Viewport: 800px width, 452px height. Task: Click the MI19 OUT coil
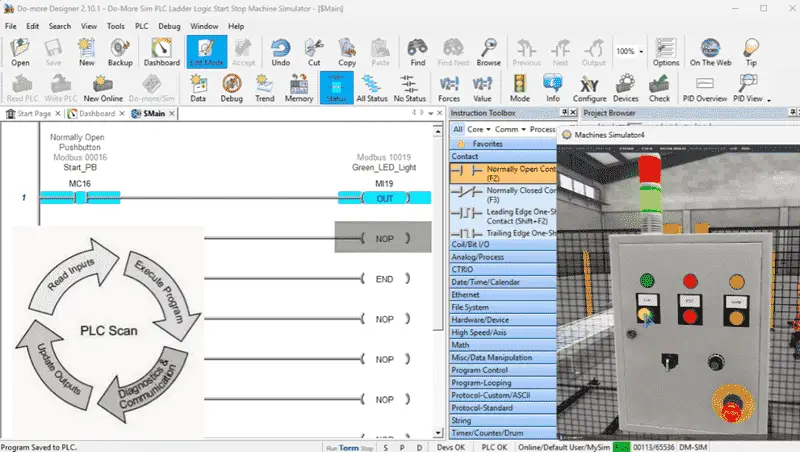click(385, 198)
